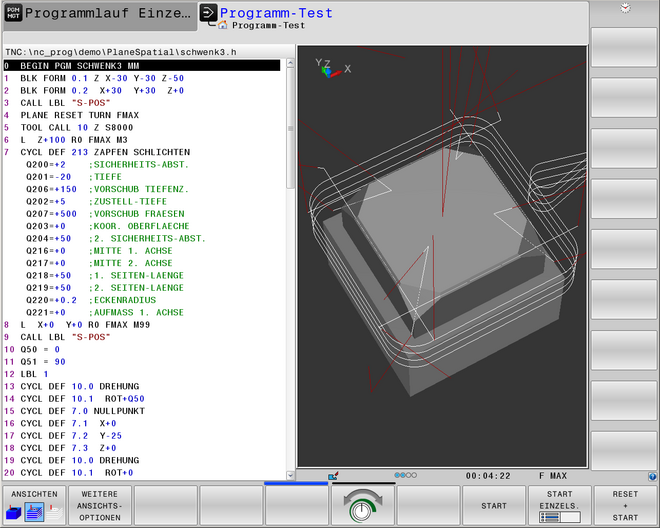
Task: Open WEITERE ANSICHTSOPTIONEN softkey
Action: point(99,506)
